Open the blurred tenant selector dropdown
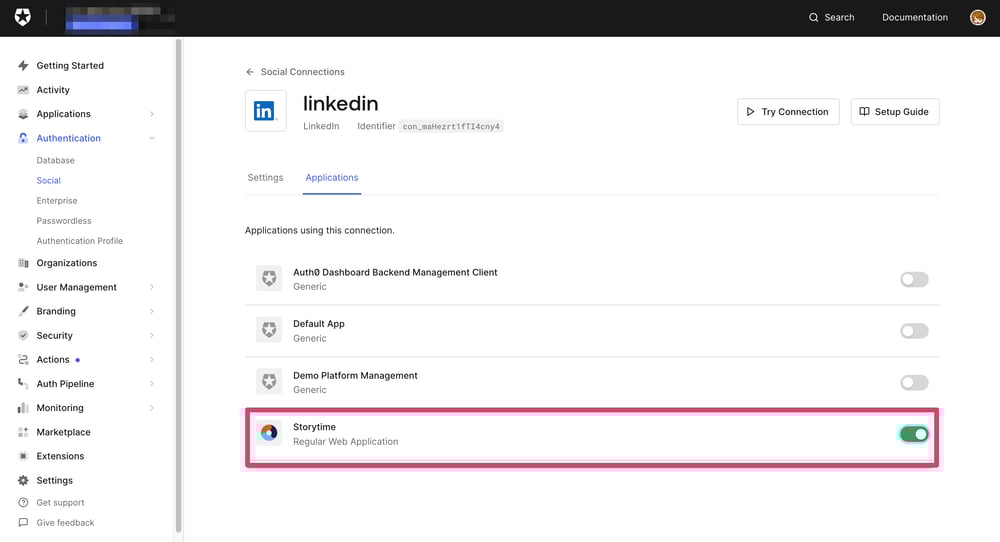 [x=120, y=18]
